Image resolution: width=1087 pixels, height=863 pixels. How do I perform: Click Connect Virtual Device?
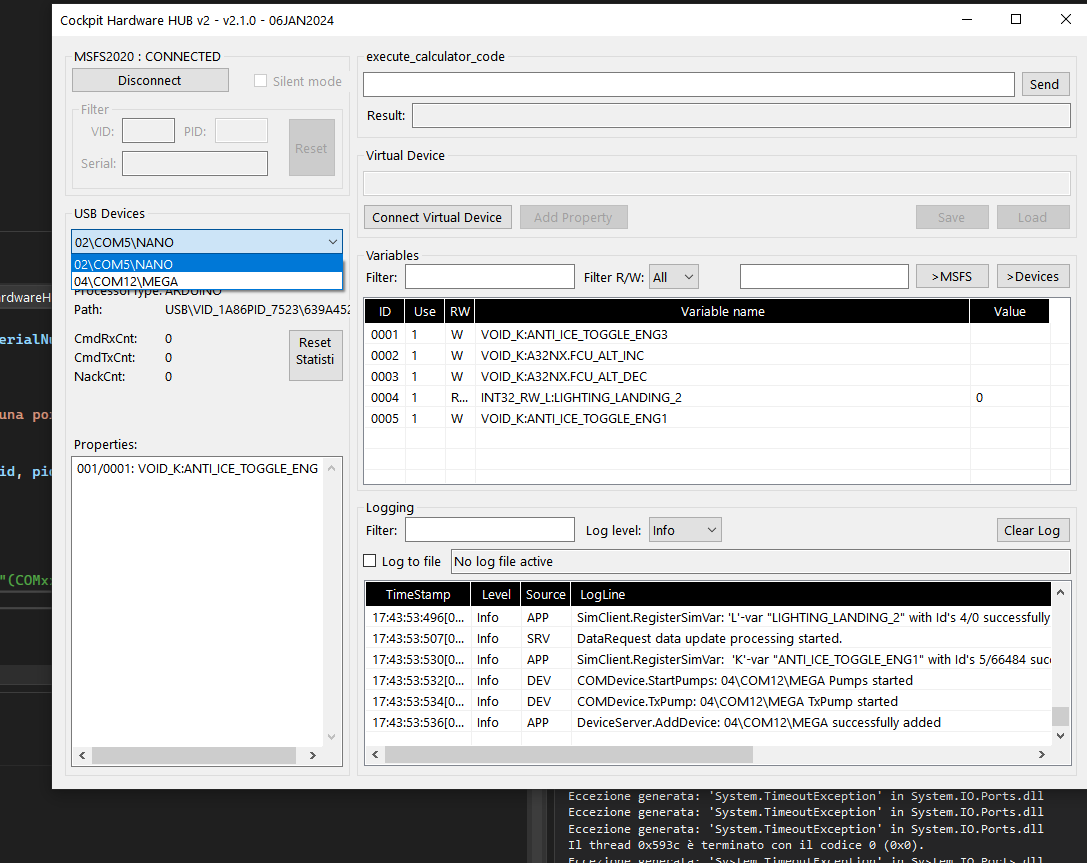pyautogui.click(x=437, y=216)
